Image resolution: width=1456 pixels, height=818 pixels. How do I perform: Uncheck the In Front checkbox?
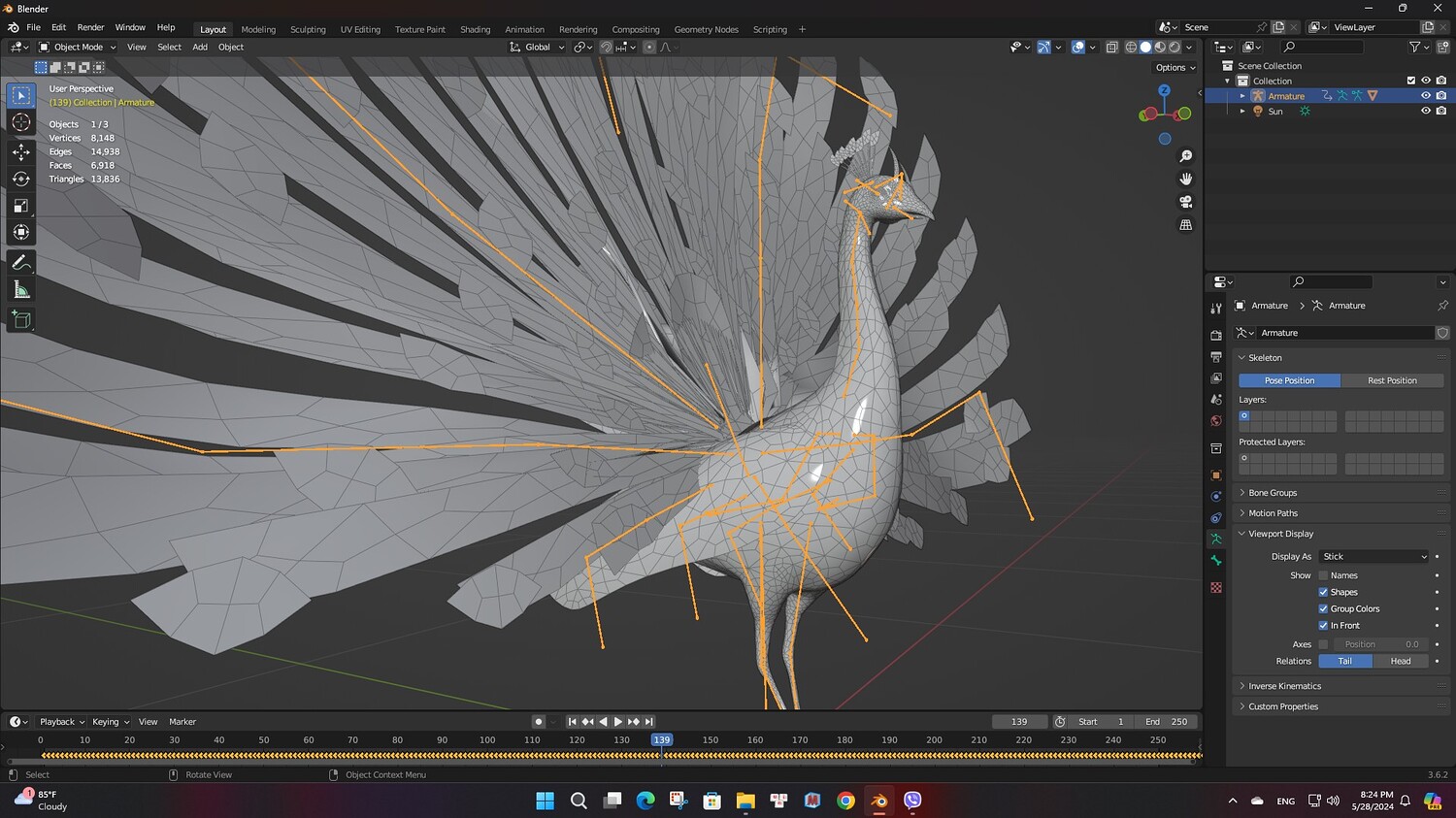(x=1323, y=626)
